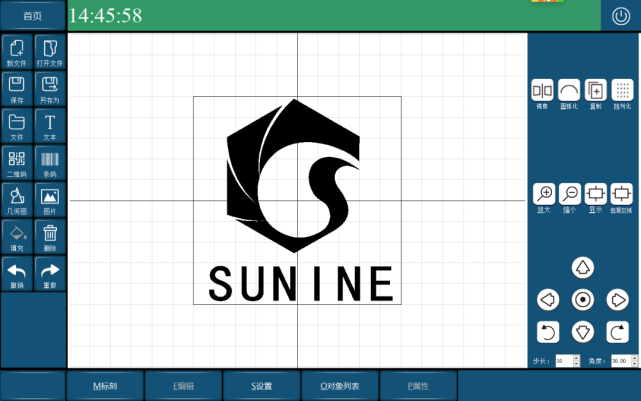Save the current file (保存)
641x401 pixels.
(x=17, y=89)
